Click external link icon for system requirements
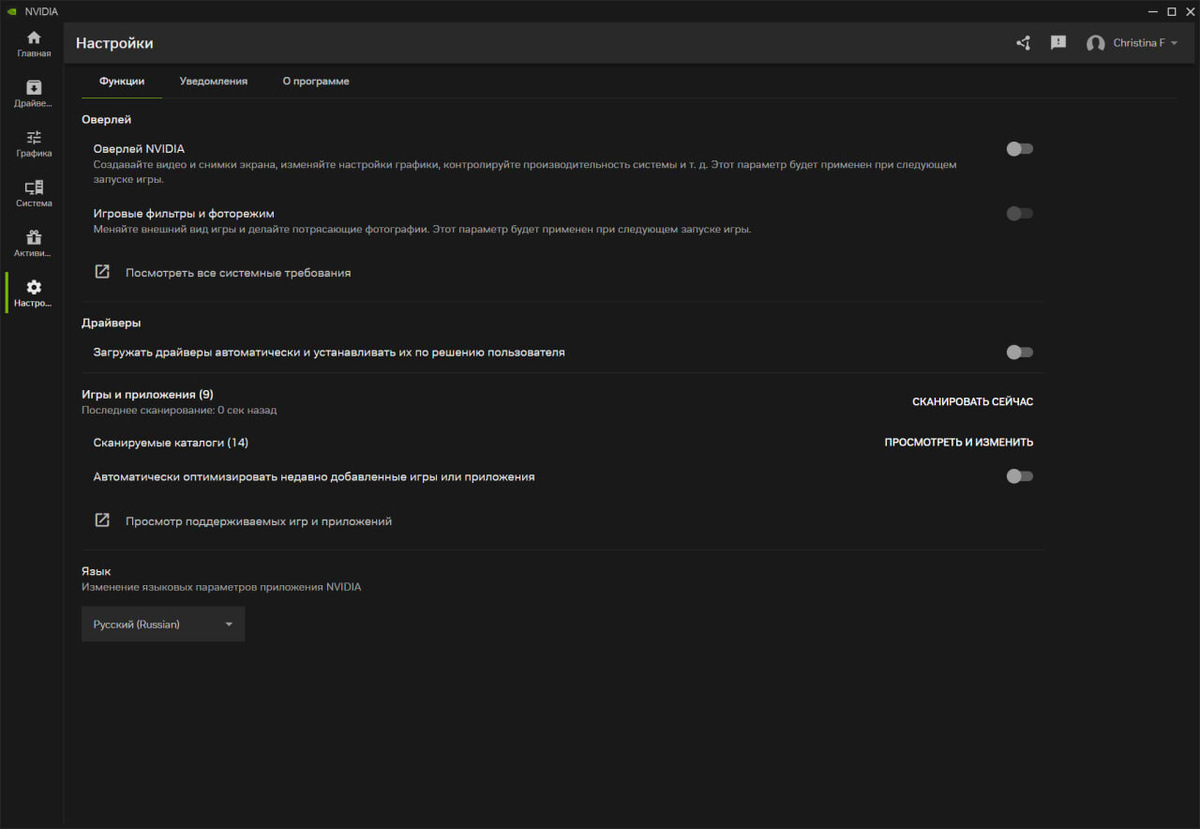The height and width of the screenshot is (829, 1200). point(102,271)
